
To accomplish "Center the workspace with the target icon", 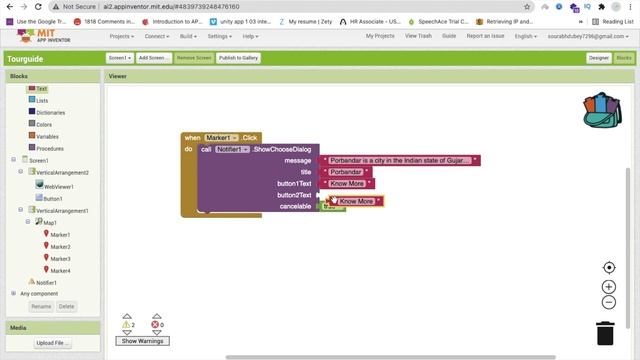I will click(609, 268).
